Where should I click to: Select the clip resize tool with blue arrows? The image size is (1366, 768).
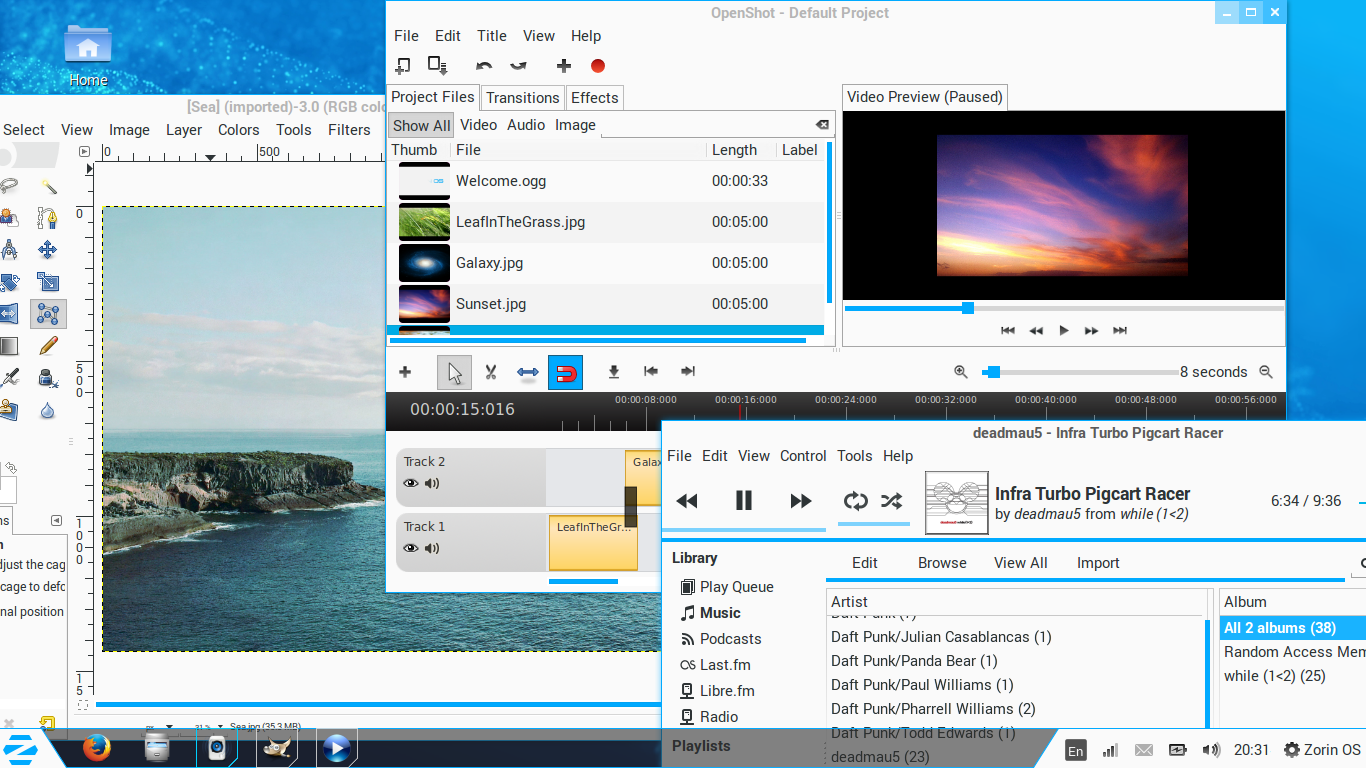[x=527, y=371]
